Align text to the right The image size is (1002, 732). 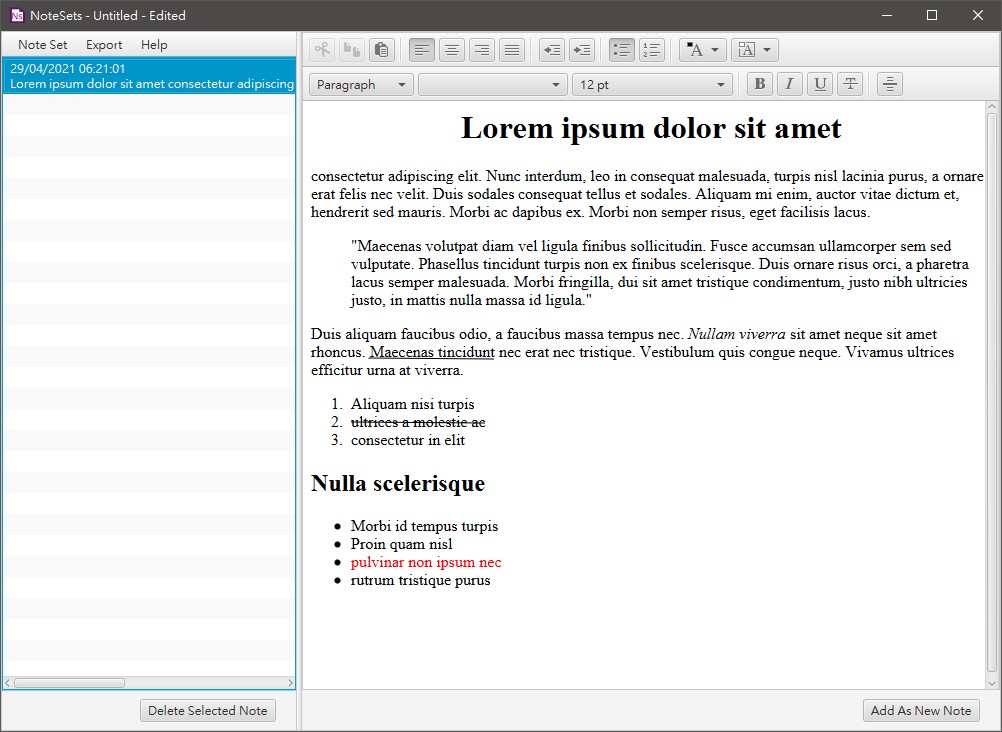click(482, 50)
